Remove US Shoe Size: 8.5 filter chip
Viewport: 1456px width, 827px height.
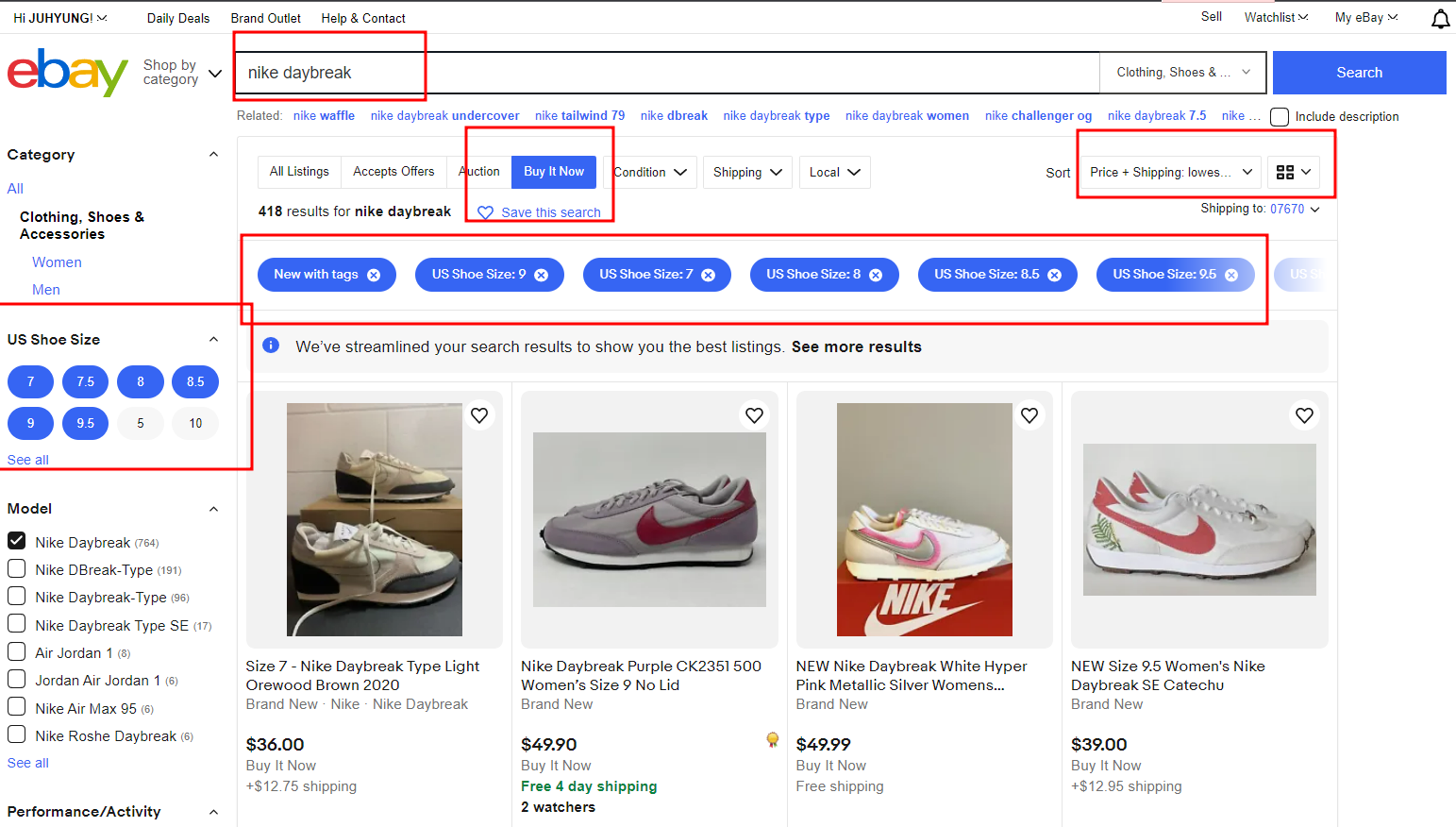(1055, 275)
